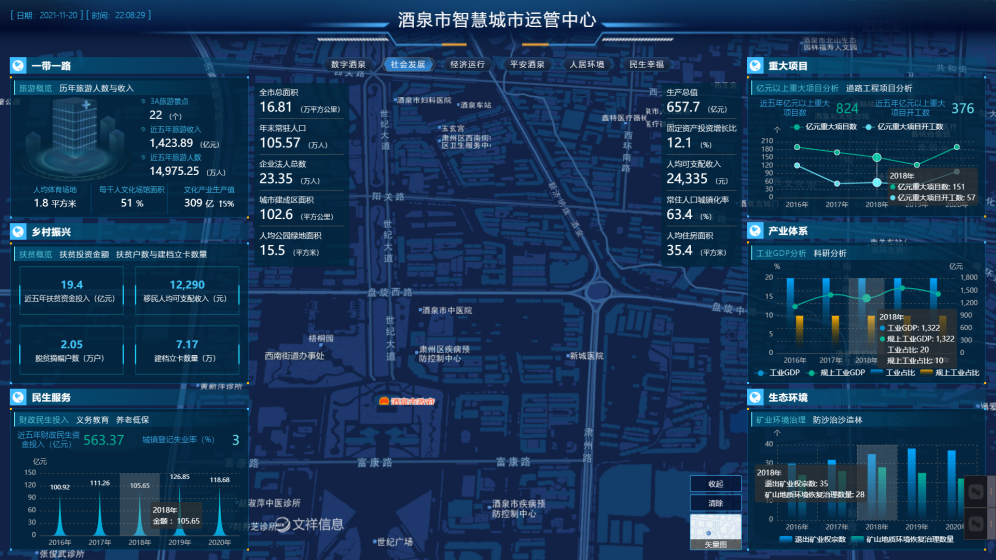Click the 乡村振兴 panel globe icon
Screen dimensions: 996x560
(17, 232)
